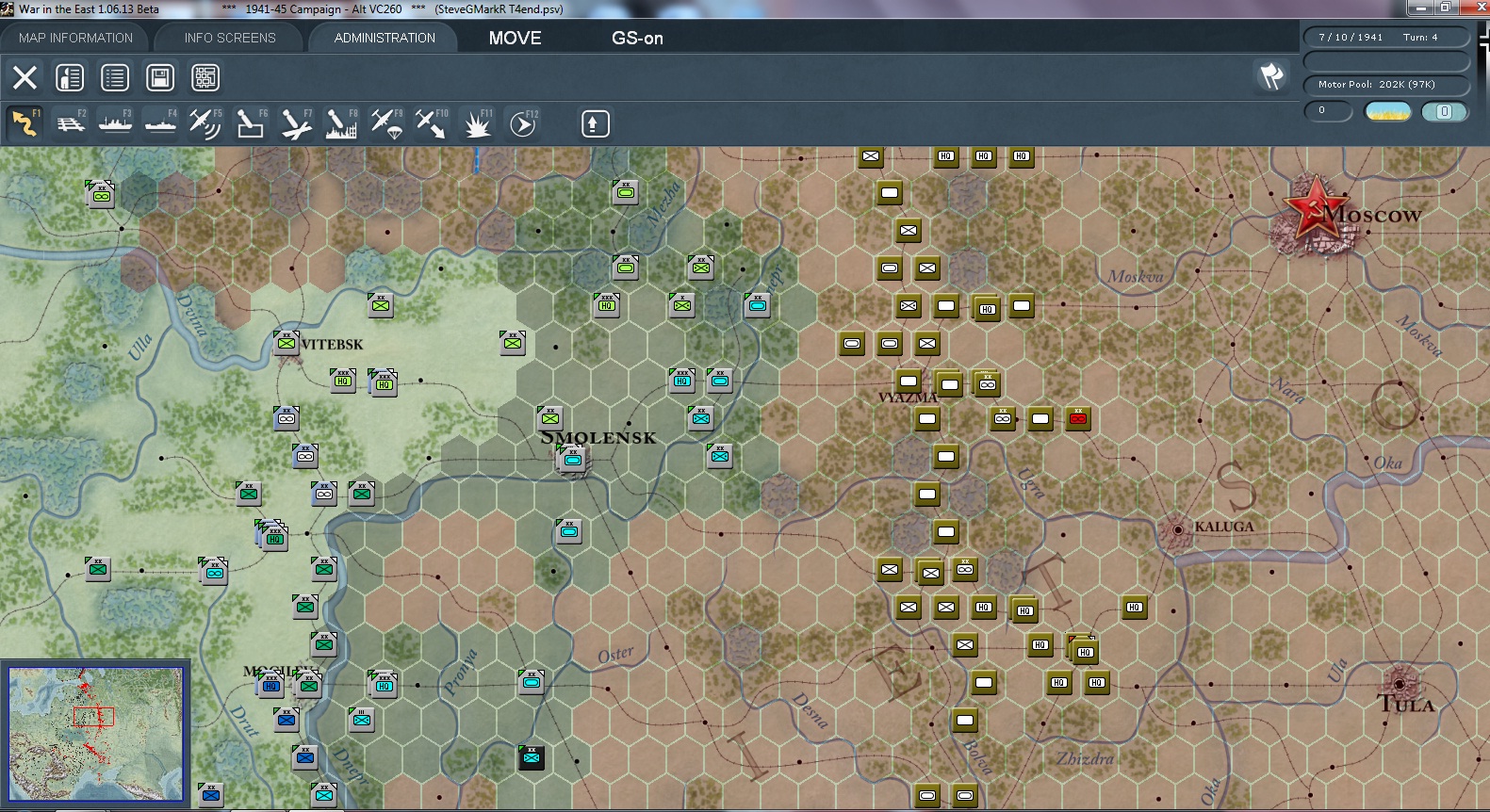
Task: Switch to the INFO SCREENS tab
Action: coord(230,38)
